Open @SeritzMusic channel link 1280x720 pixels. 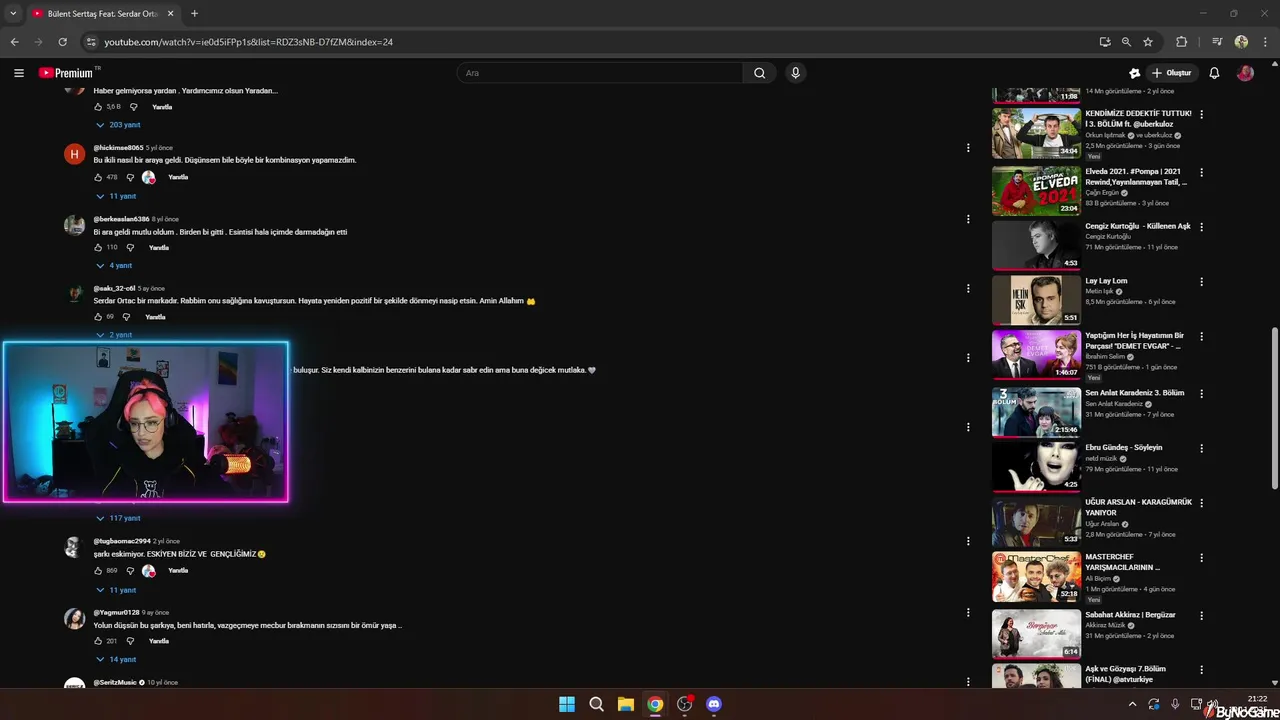click(x=115, y=682)
